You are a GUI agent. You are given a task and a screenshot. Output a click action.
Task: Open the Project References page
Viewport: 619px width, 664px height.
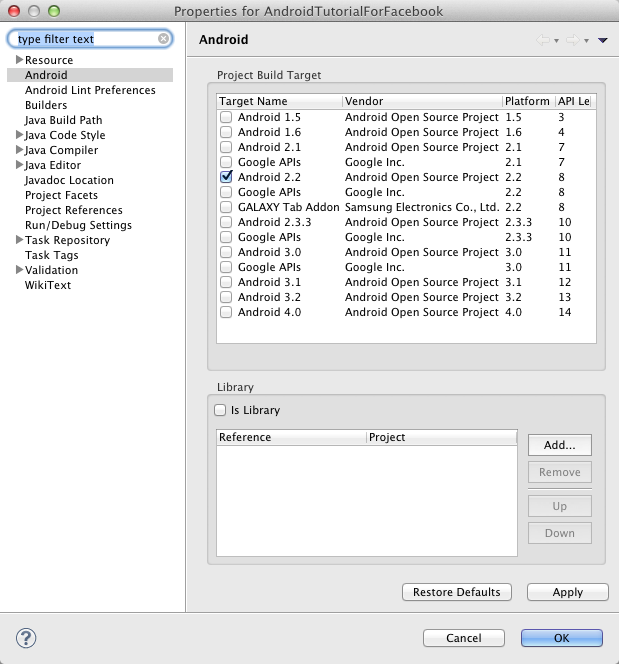pyautogui.click(x=74, y=210)
